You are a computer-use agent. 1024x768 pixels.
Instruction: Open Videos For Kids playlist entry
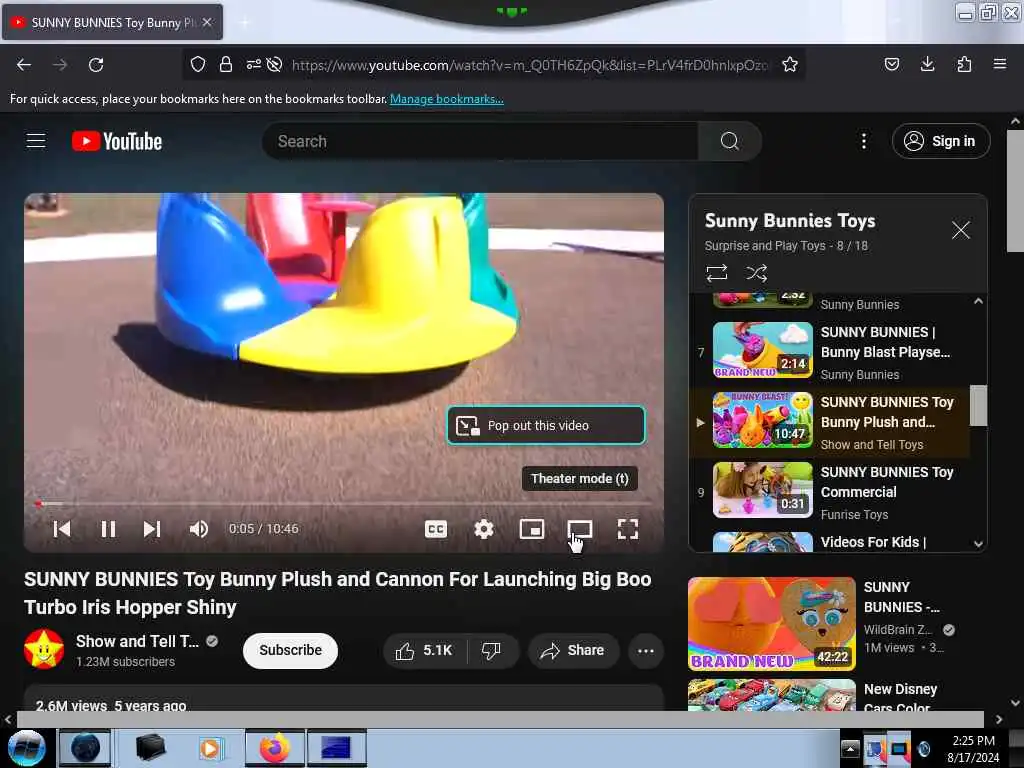coord(831,542)
